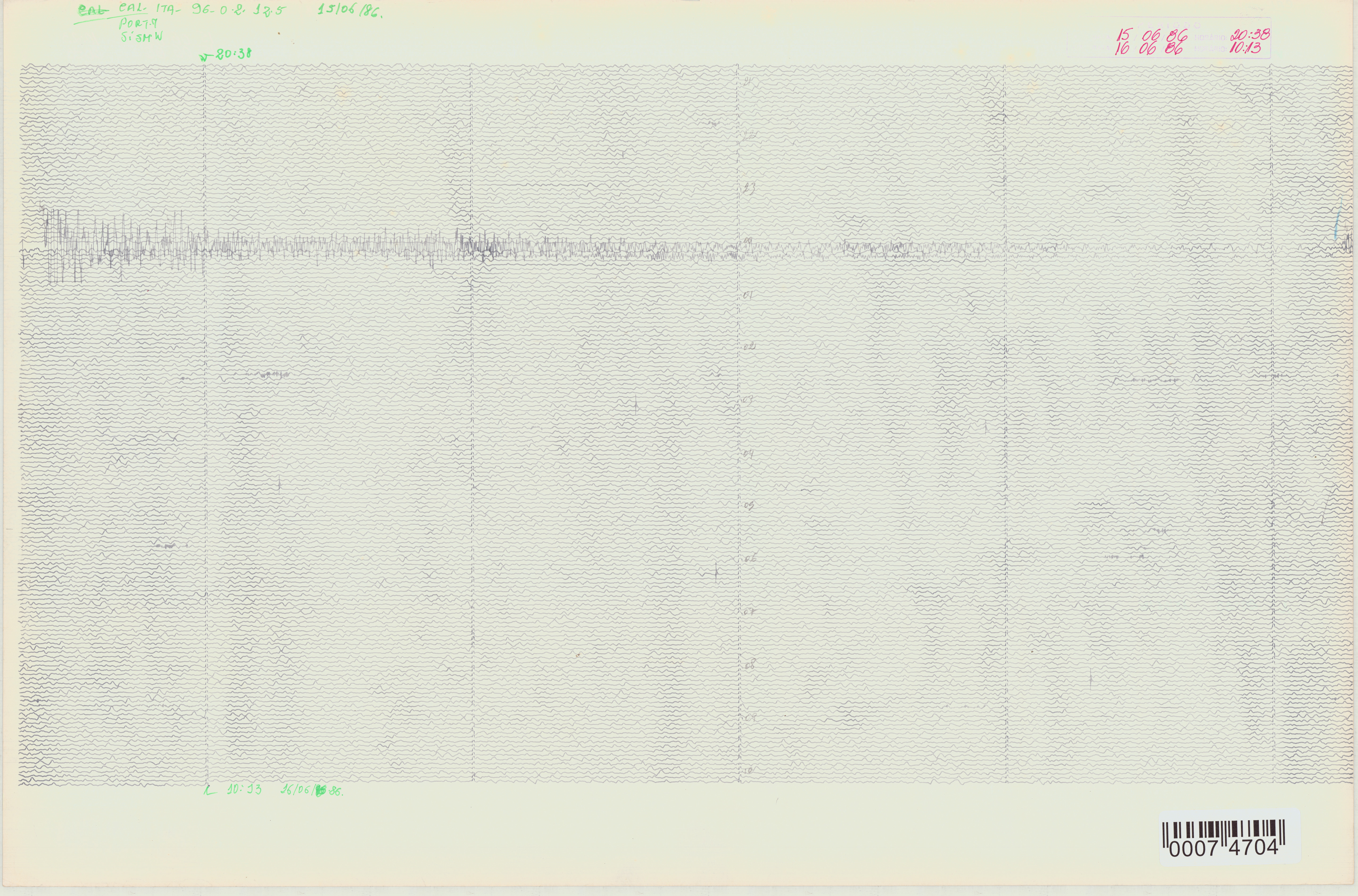Click the green bottom date 16/06/86
The image size is (1358, 896).
[x=312, y=791]
